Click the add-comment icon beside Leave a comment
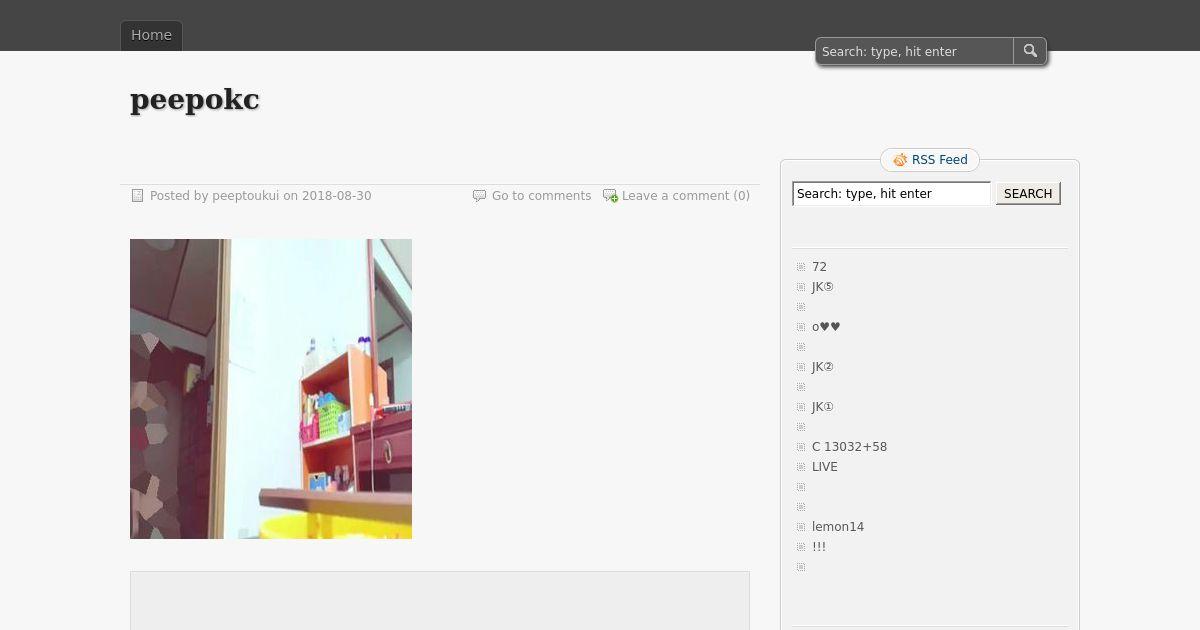The image size is (1200, 630). 610,196
